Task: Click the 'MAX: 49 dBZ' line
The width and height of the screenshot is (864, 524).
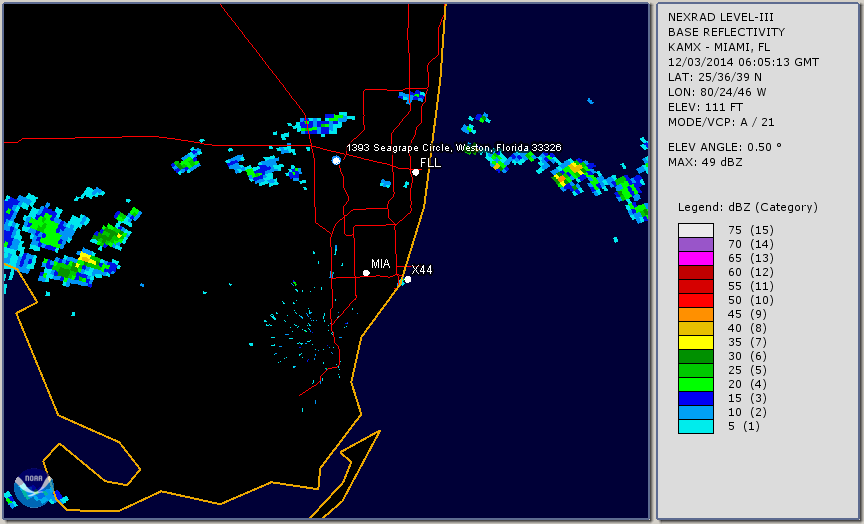Action: coord(705,162)
